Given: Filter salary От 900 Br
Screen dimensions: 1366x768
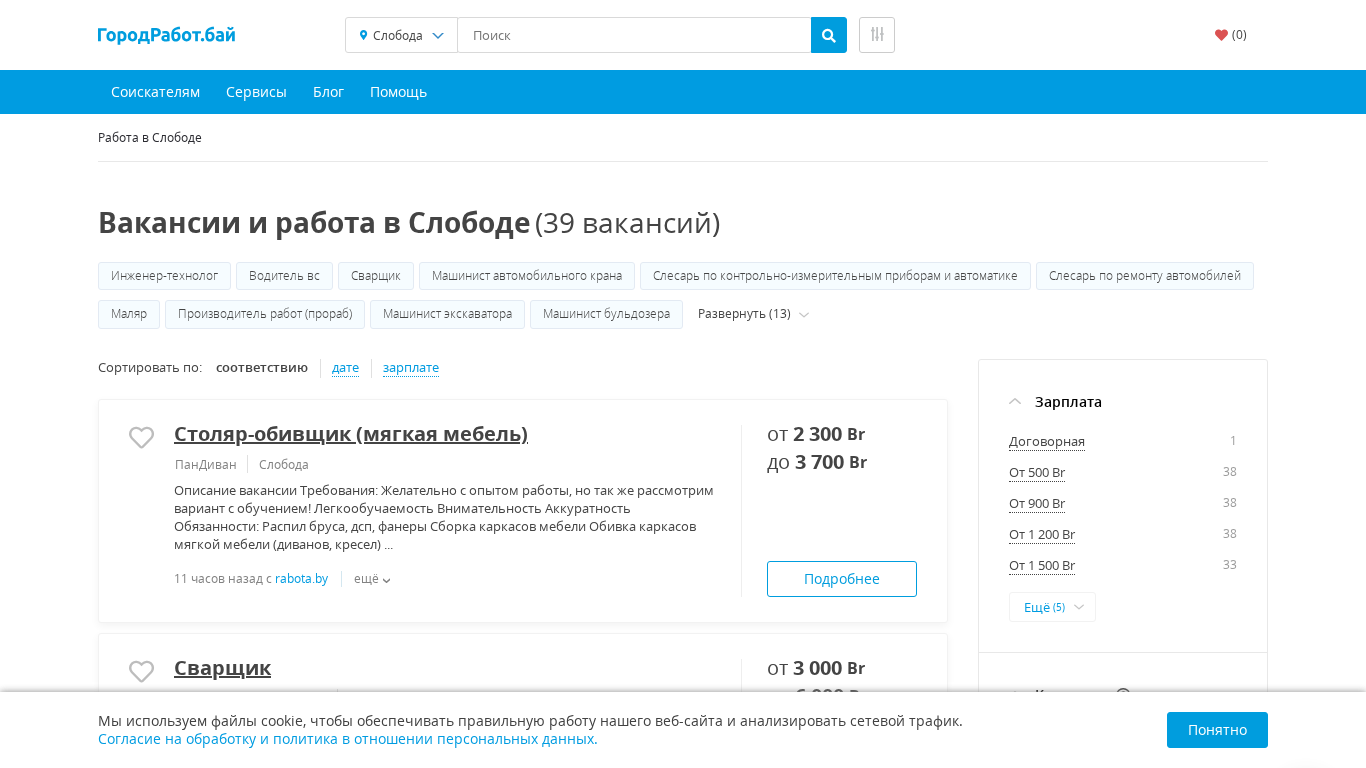Looking at the screenshot, I should (x=1037, y=504).
